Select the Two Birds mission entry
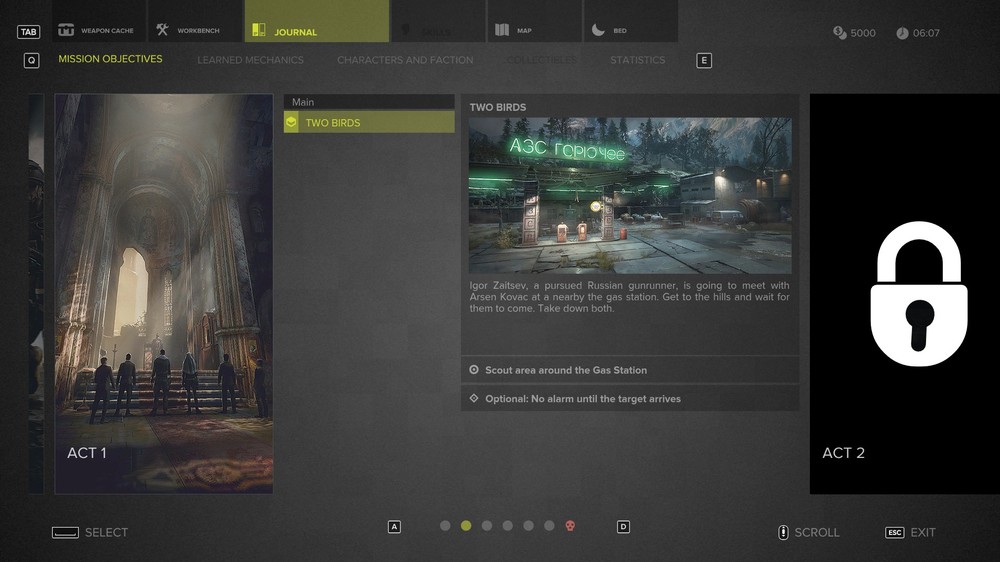Viewport: 1000px width, 562px height. tap(369, 123)
